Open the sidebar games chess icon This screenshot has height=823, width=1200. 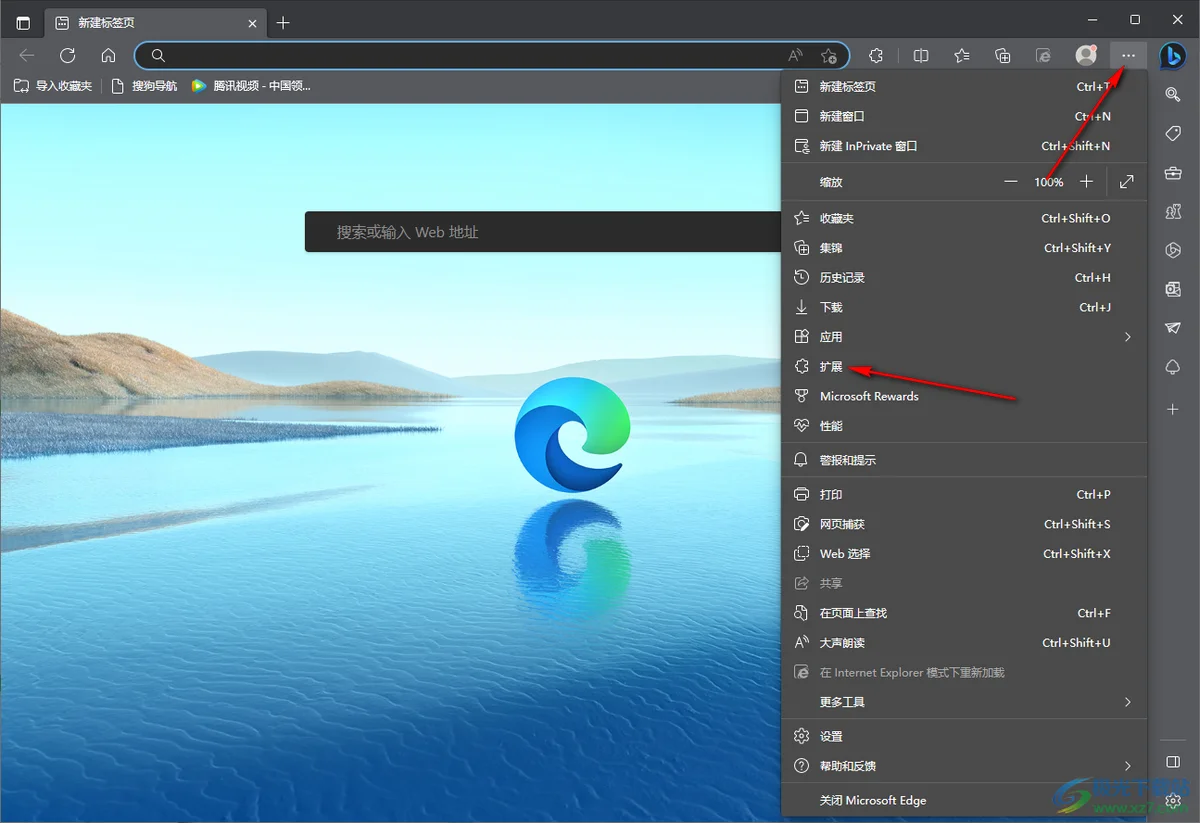[1173, 212]
